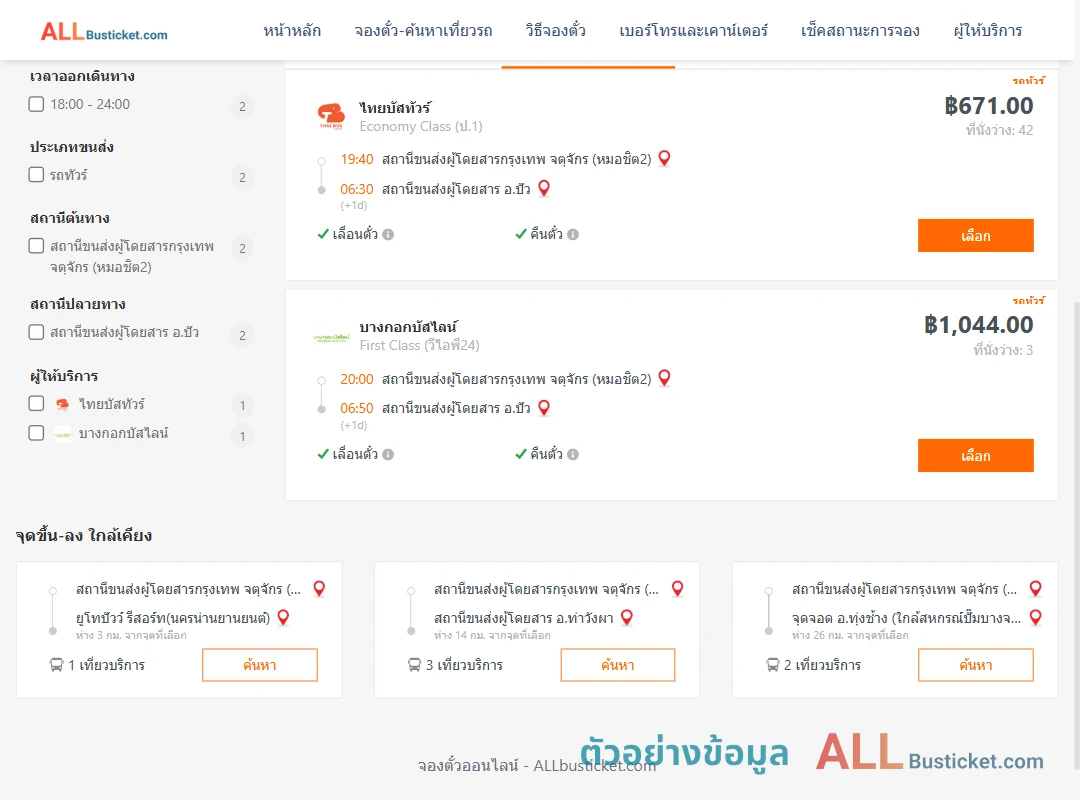Tick destination station อ.ปัว filter checkbox

point(37,332)
